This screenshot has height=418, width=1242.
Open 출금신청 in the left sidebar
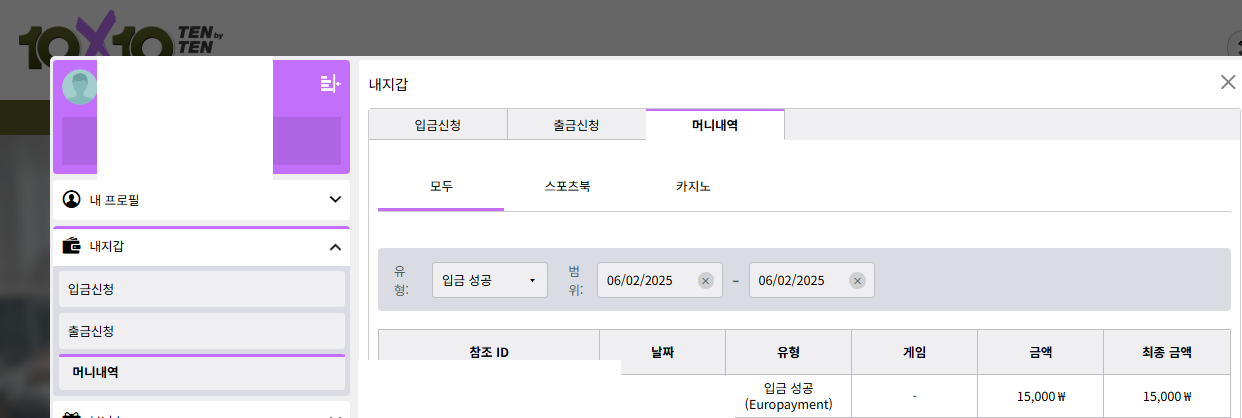[201, 331]
